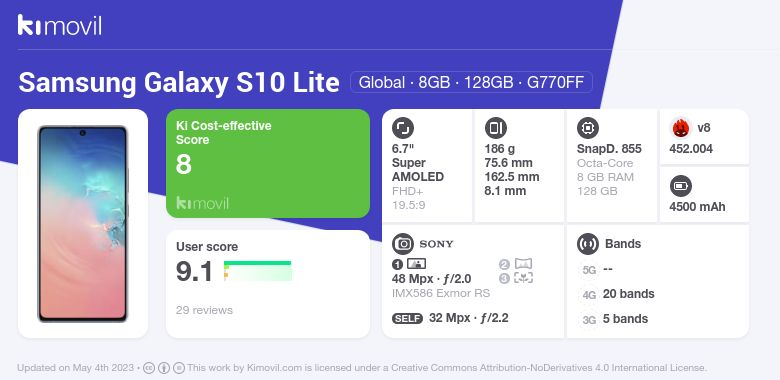Click the SELF selfie camera badge
The width and height of the screenshot is (780, 380).
tap(407, 318)
